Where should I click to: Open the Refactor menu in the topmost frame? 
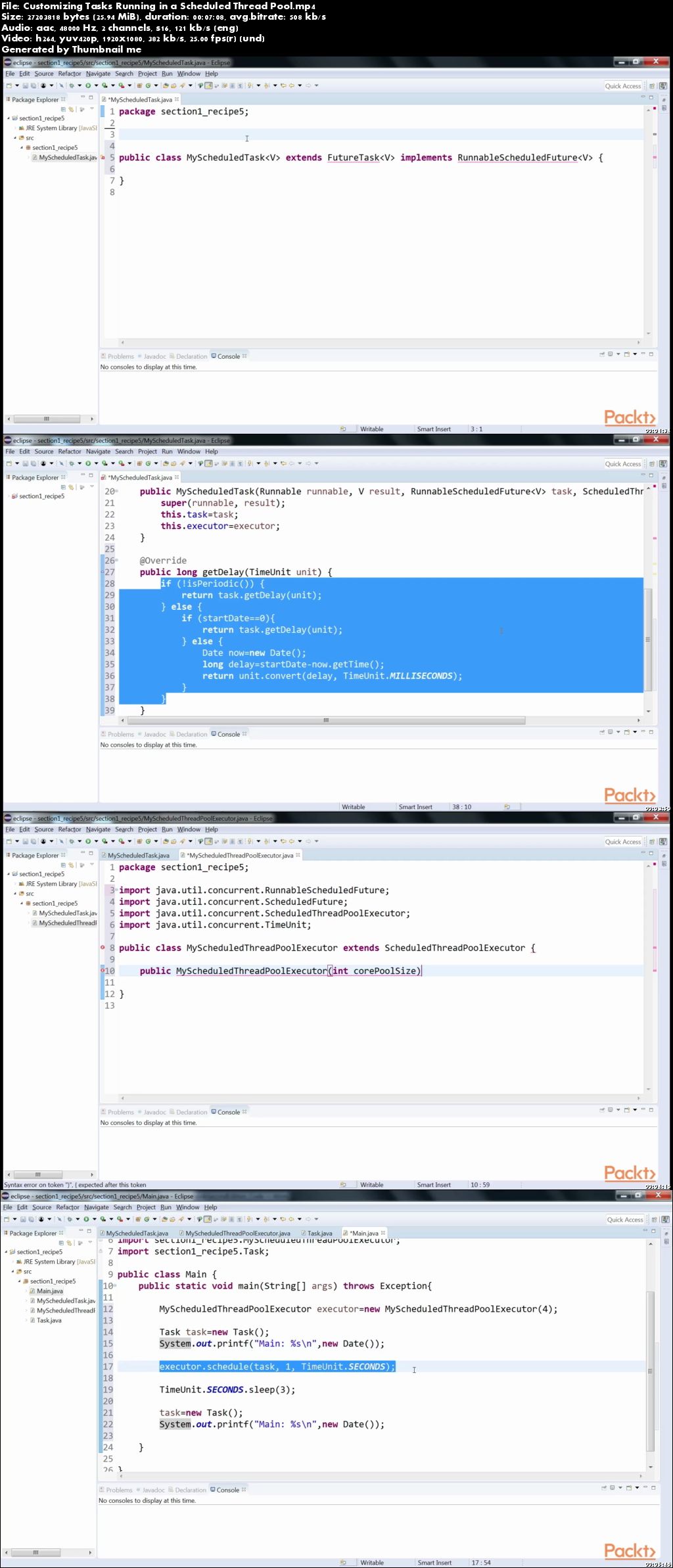(x=70, y=74)
